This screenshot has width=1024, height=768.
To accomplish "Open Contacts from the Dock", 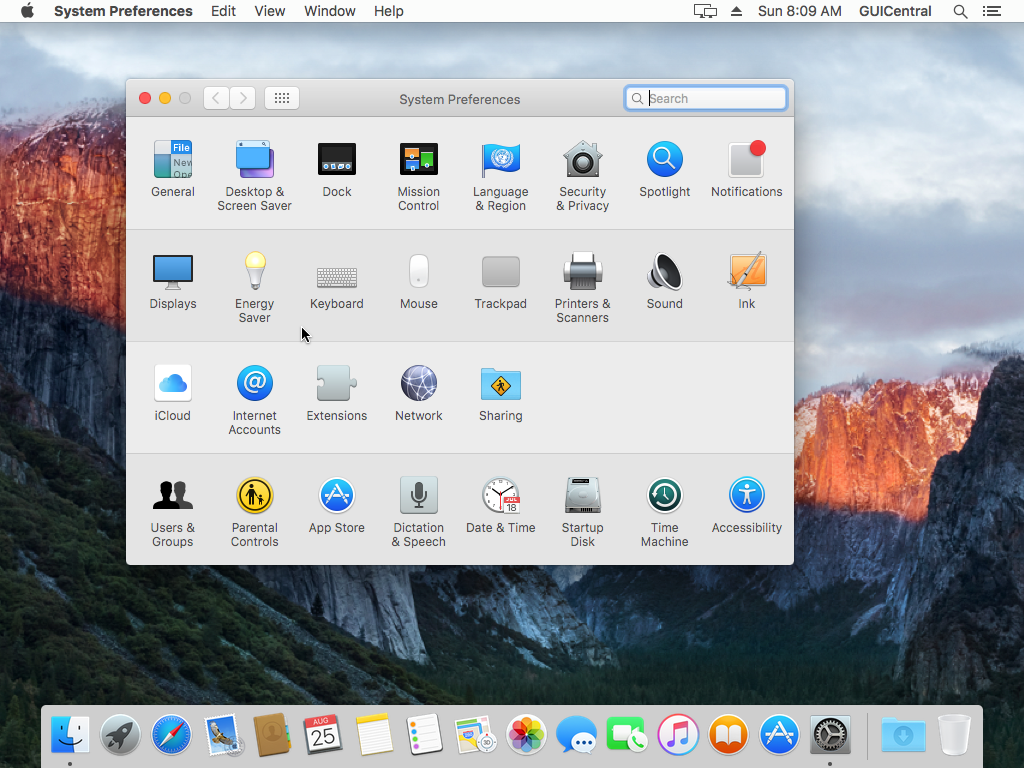I will point(272,734).
